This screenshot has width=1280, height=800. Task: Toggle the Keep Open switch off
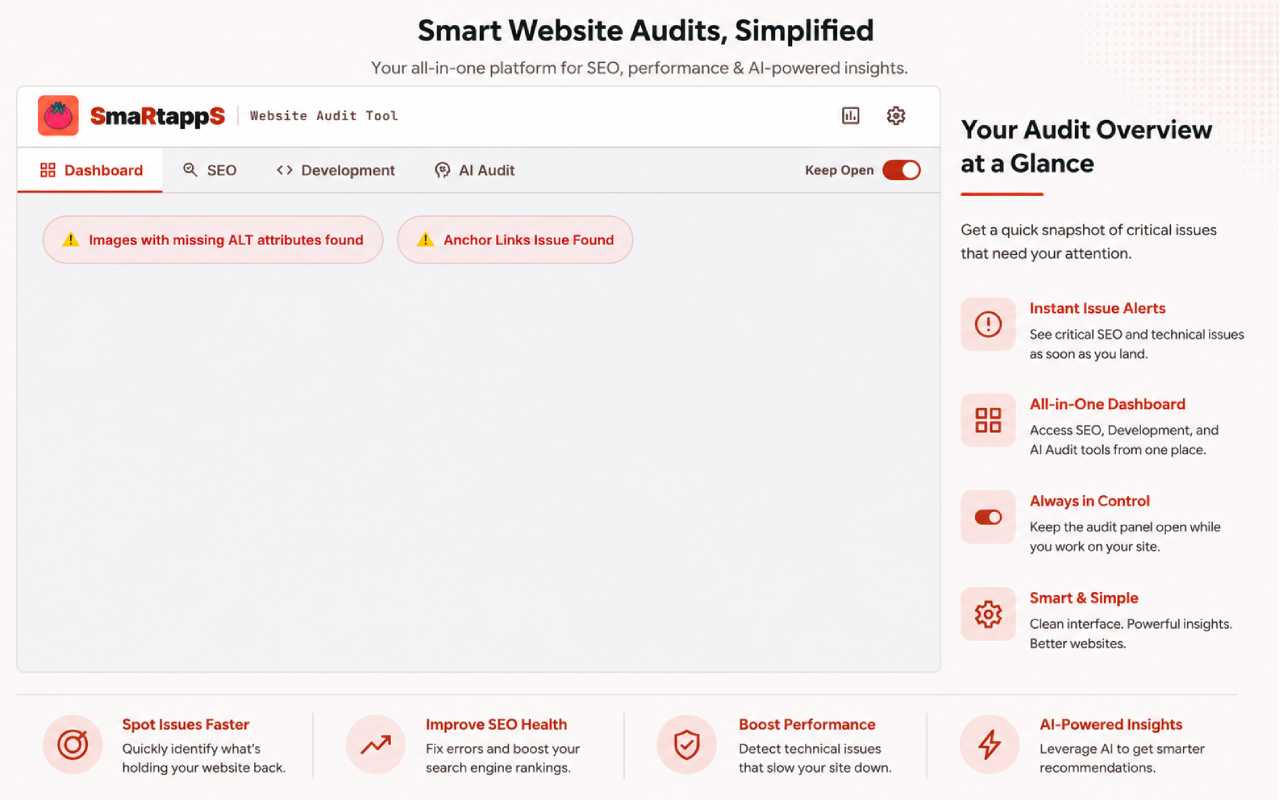tap(901, 170)
